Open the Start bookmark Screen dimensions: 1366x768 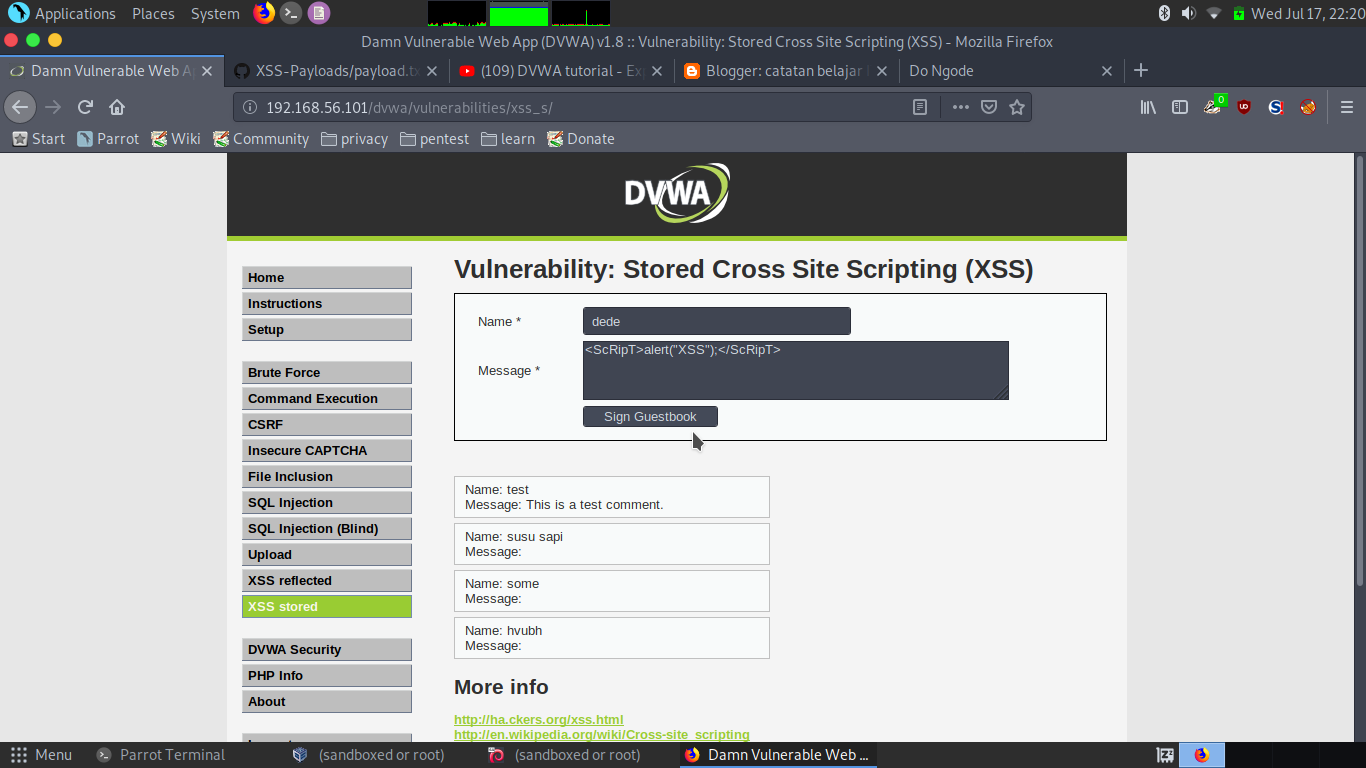[38, 139]
